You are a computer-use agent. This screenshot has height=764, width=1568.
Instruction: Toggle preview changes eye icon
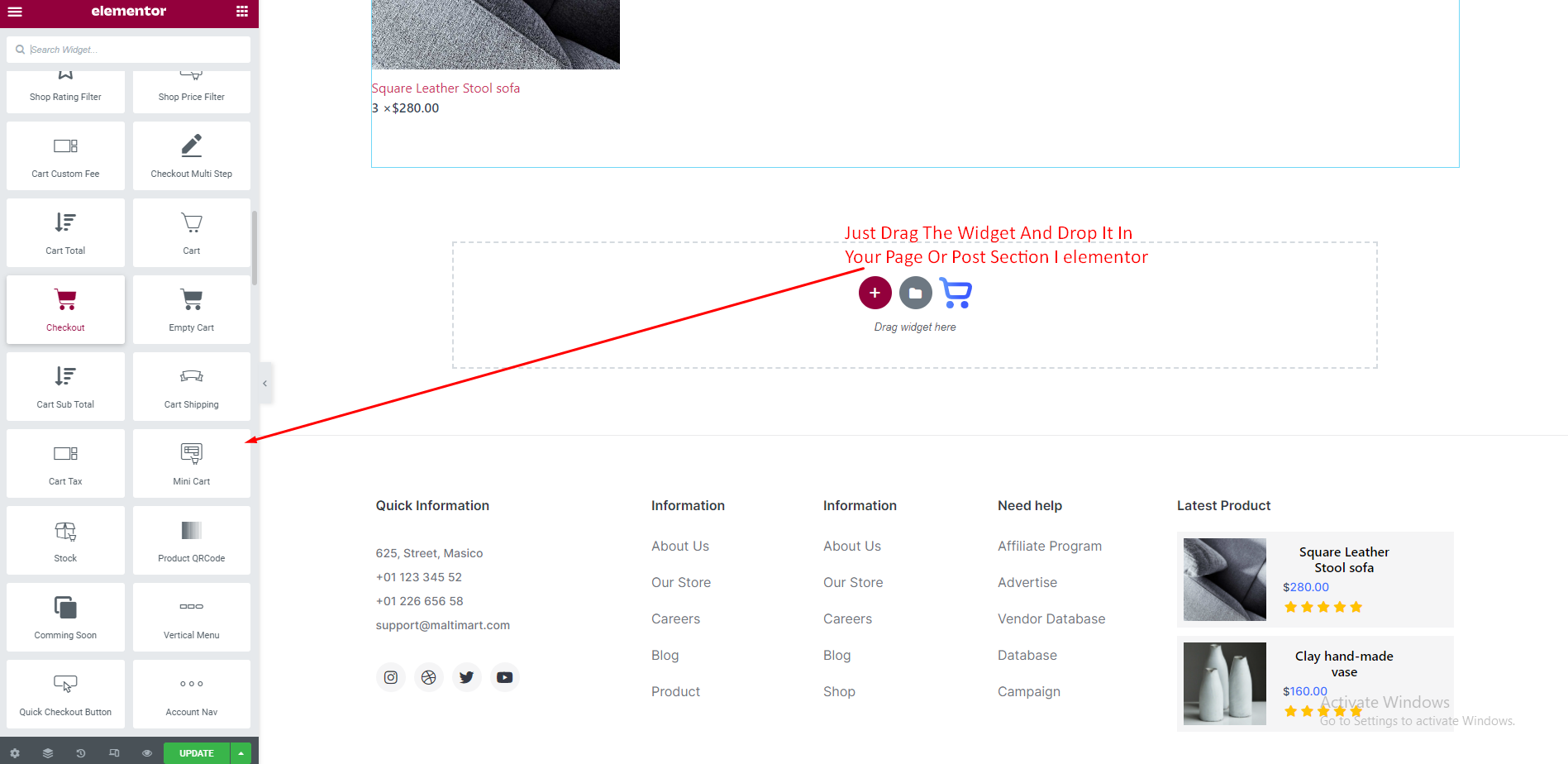pyautogui.click(x=146, y=753)
